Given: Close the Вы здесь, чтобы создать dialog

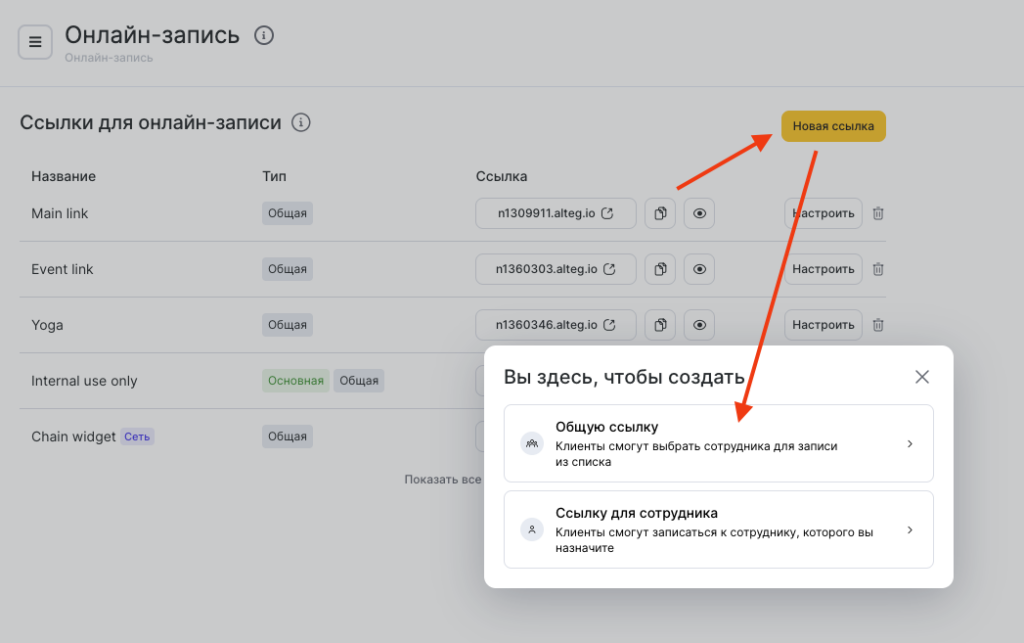Looking at the screenshot, I should point(922,377).
